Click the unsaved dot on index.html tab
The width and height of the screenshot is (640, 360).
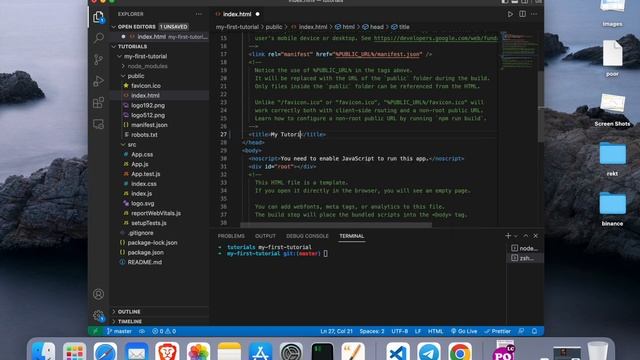[x=258, y=14]
